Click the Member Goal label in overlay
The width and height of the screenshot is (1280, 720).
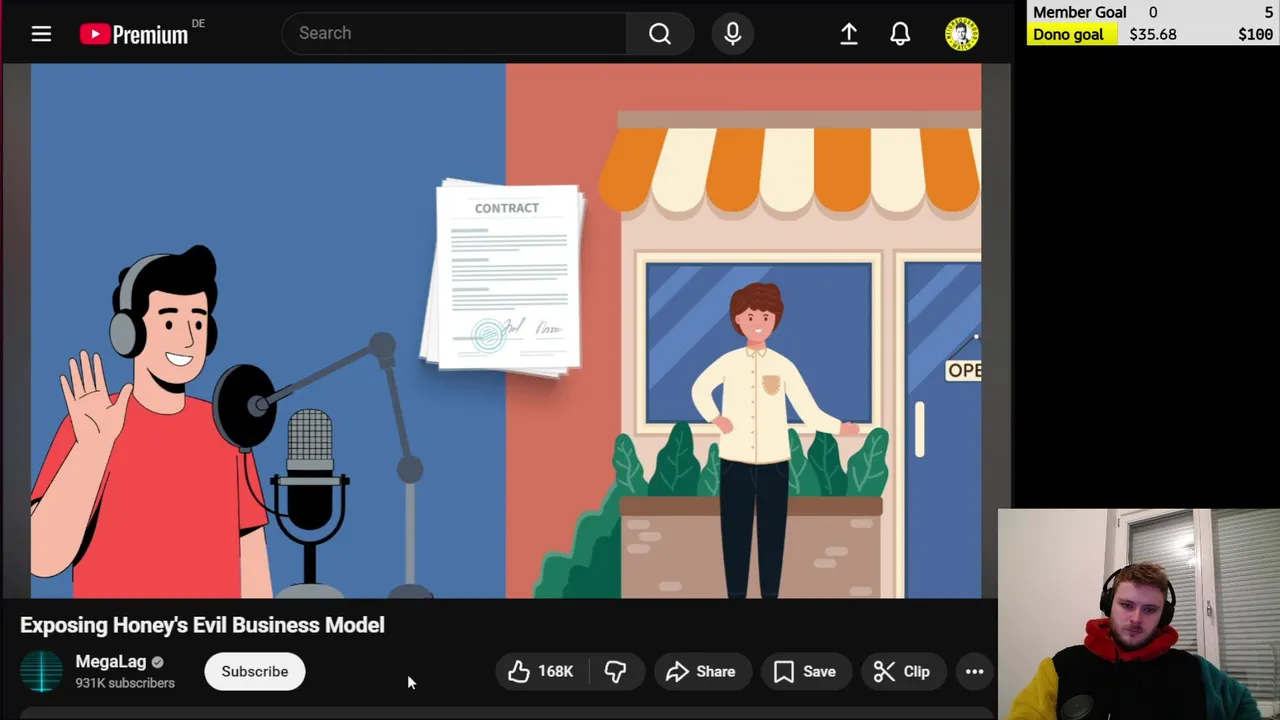pos(1080,12)
